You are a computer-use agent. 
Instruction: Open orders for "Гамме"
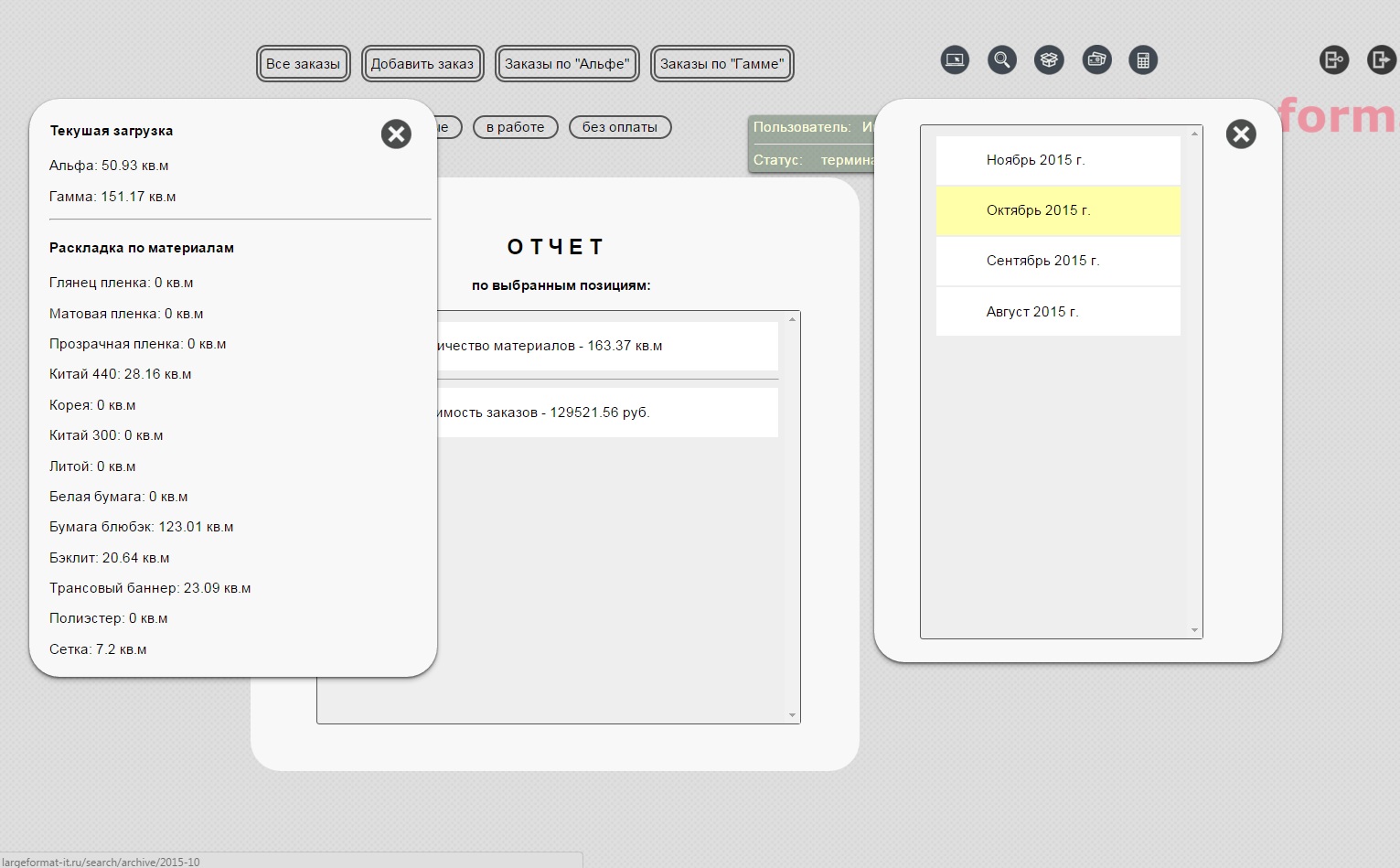722,64
